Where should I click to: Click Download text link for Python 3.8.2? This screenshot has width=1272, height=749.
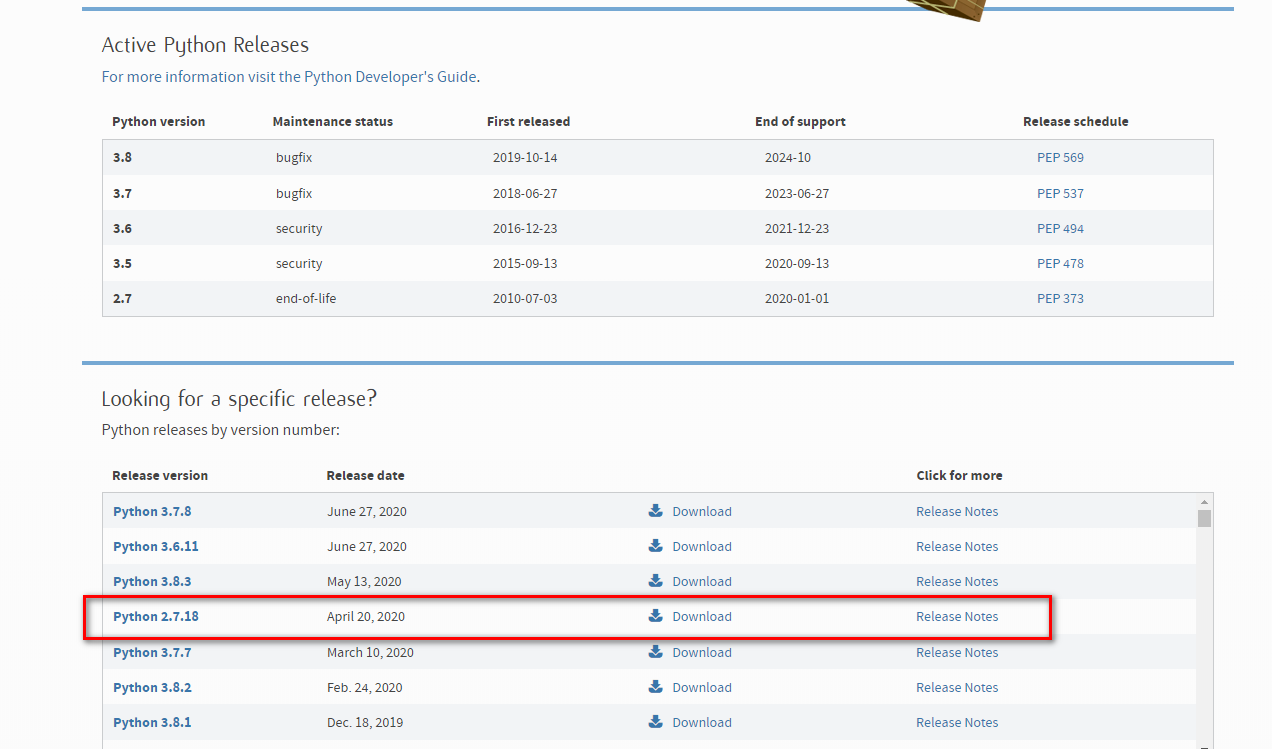[x=702, y=687]
